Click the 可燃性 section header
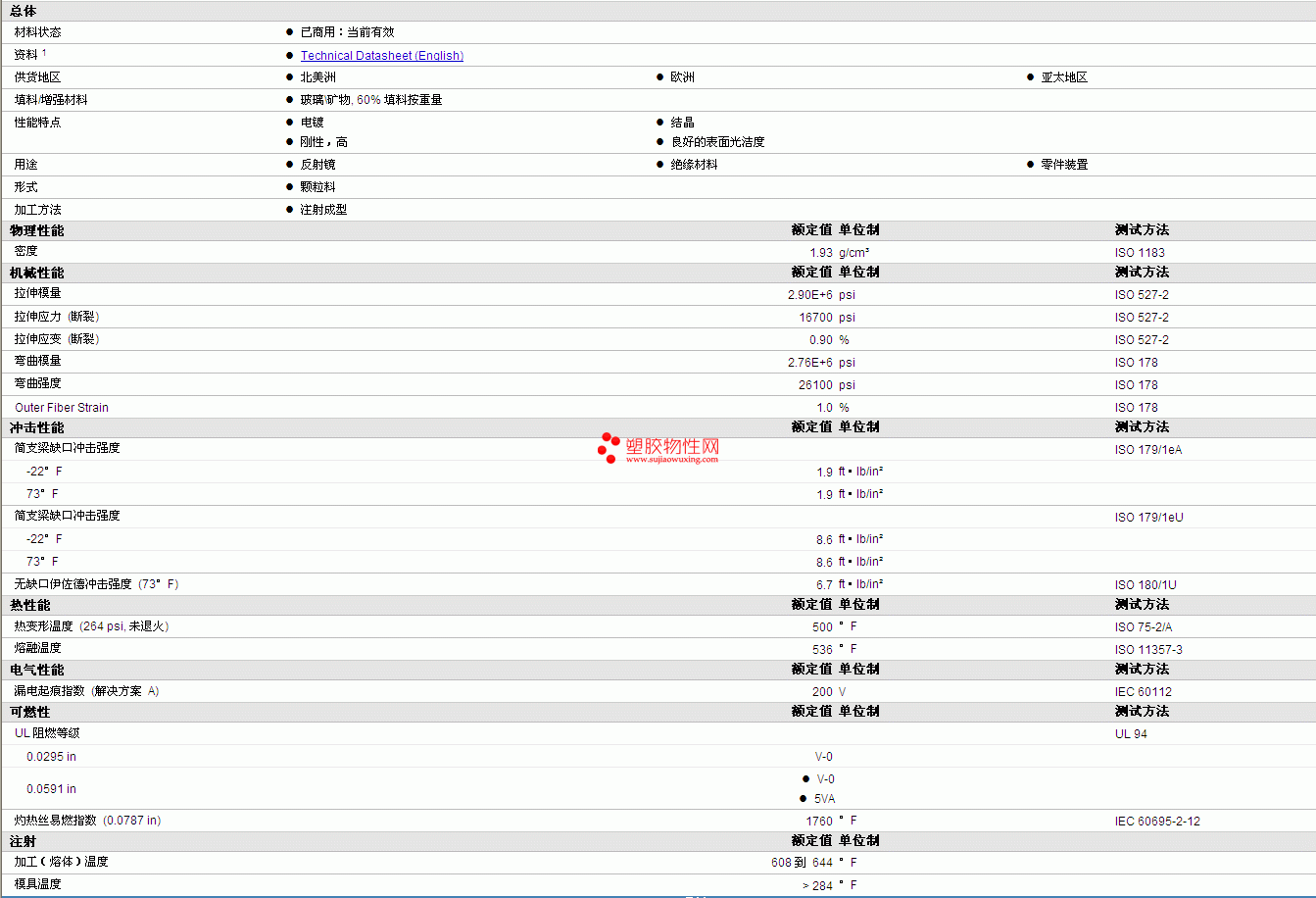Viewport: 1316px width, 898px height. pyautogui.click(x=30, y=712)
